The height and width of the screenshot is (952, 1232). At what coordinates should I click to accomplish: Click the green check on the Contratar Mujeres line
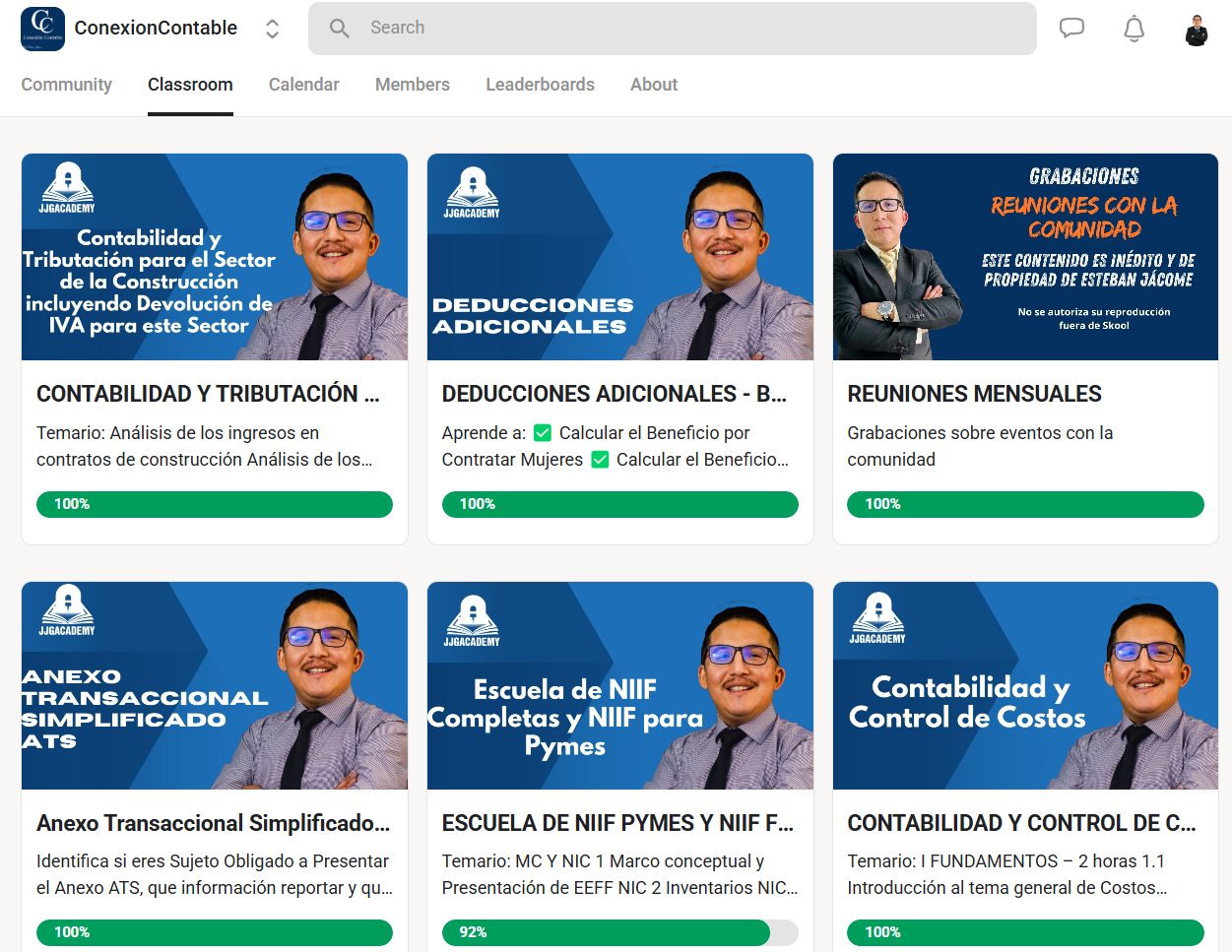600,460
